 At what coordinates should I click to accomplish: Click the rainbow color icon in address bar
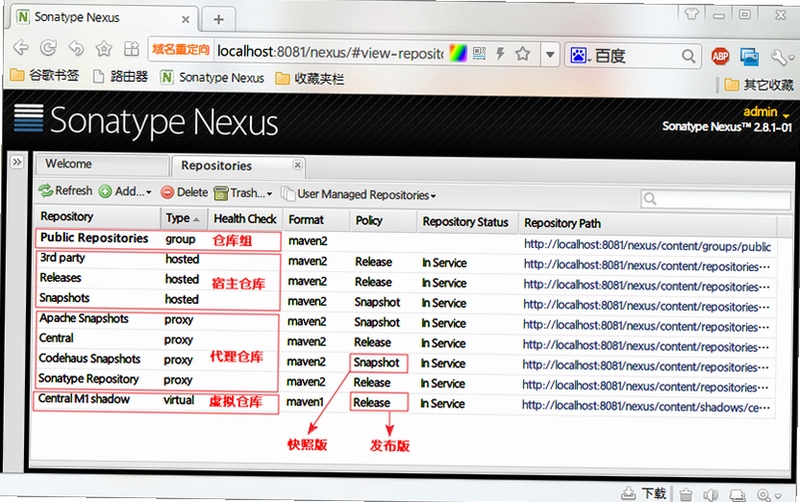click(x=458, y=54)
